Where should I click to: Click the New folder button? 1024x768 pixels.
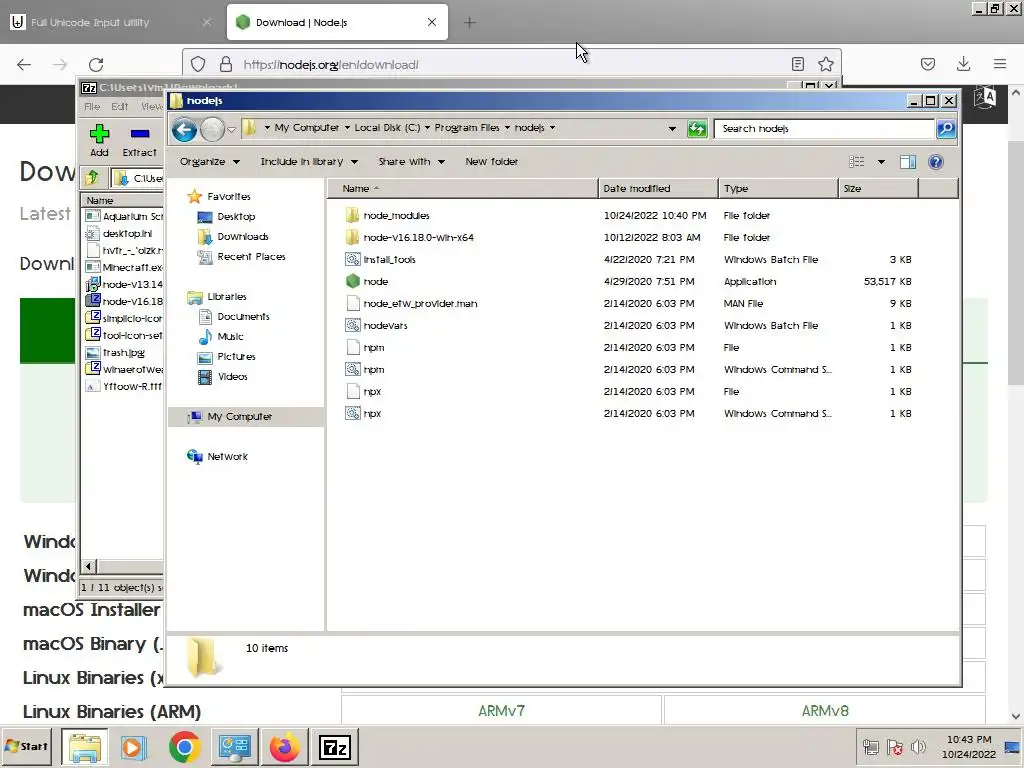click(491, 162)
